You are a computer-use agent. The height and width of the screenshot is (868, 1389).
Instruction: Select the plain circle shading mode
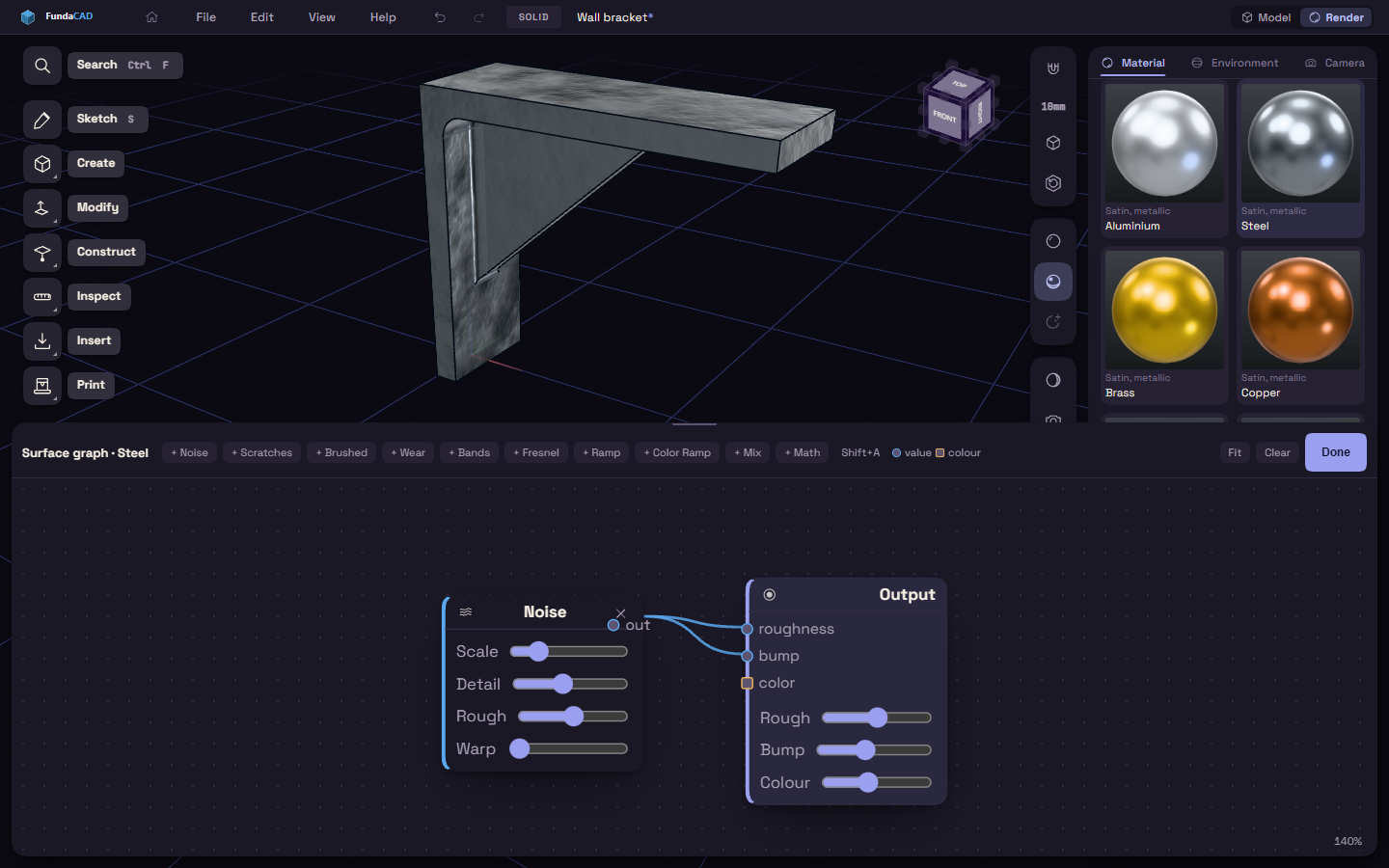point(1053,241)
